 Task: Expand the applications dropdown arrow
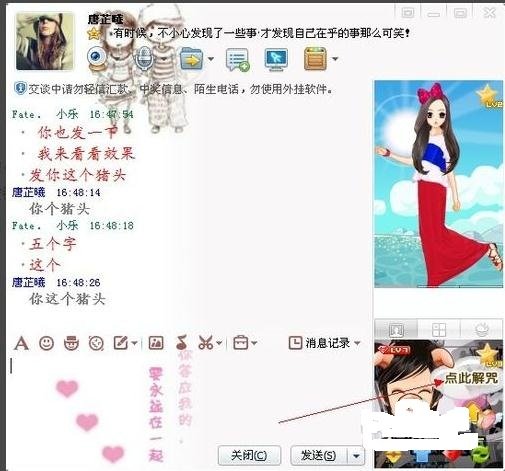coord(335,59)
